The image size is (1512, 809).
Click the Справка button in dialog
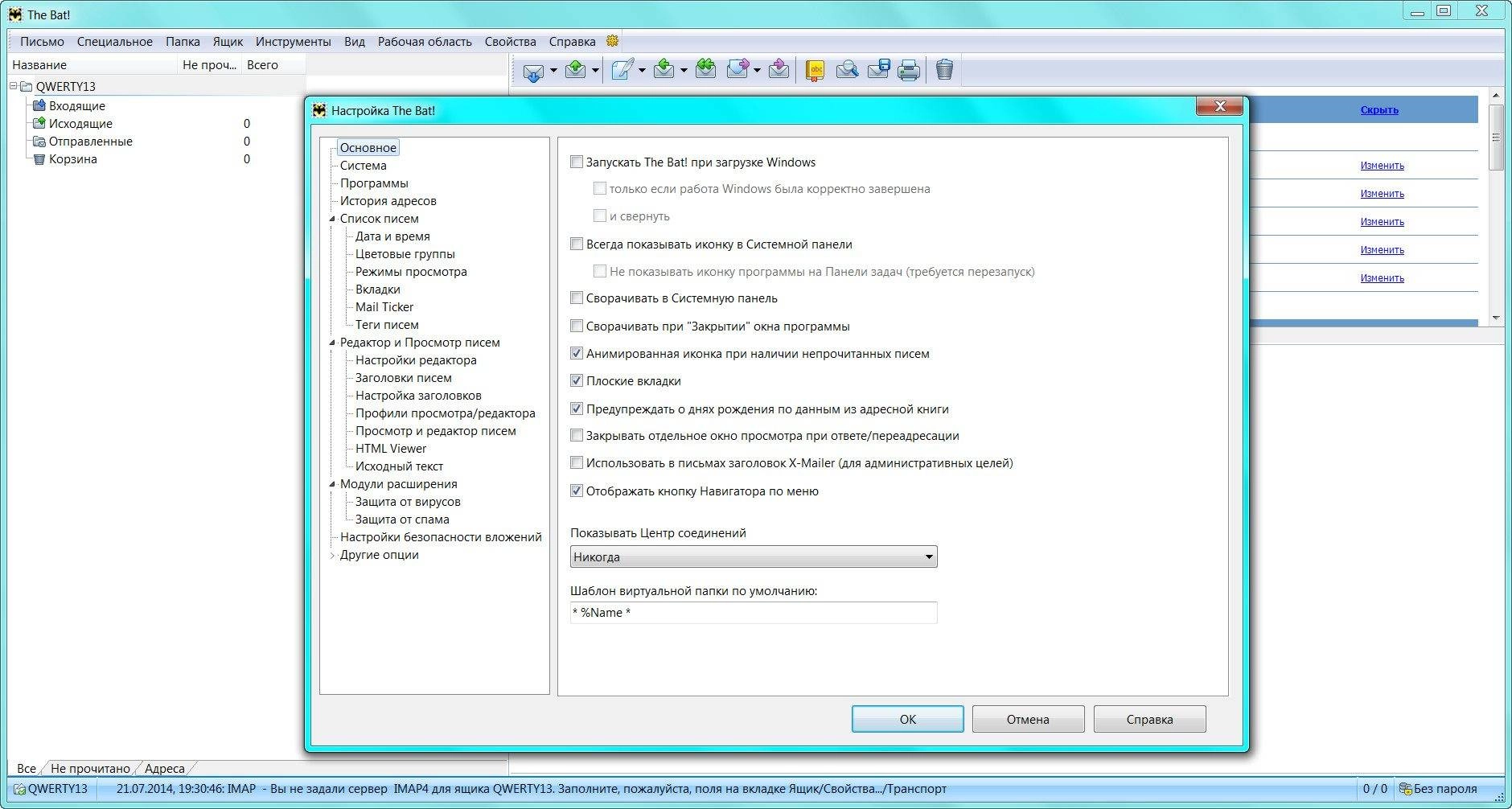(1149, 719)
